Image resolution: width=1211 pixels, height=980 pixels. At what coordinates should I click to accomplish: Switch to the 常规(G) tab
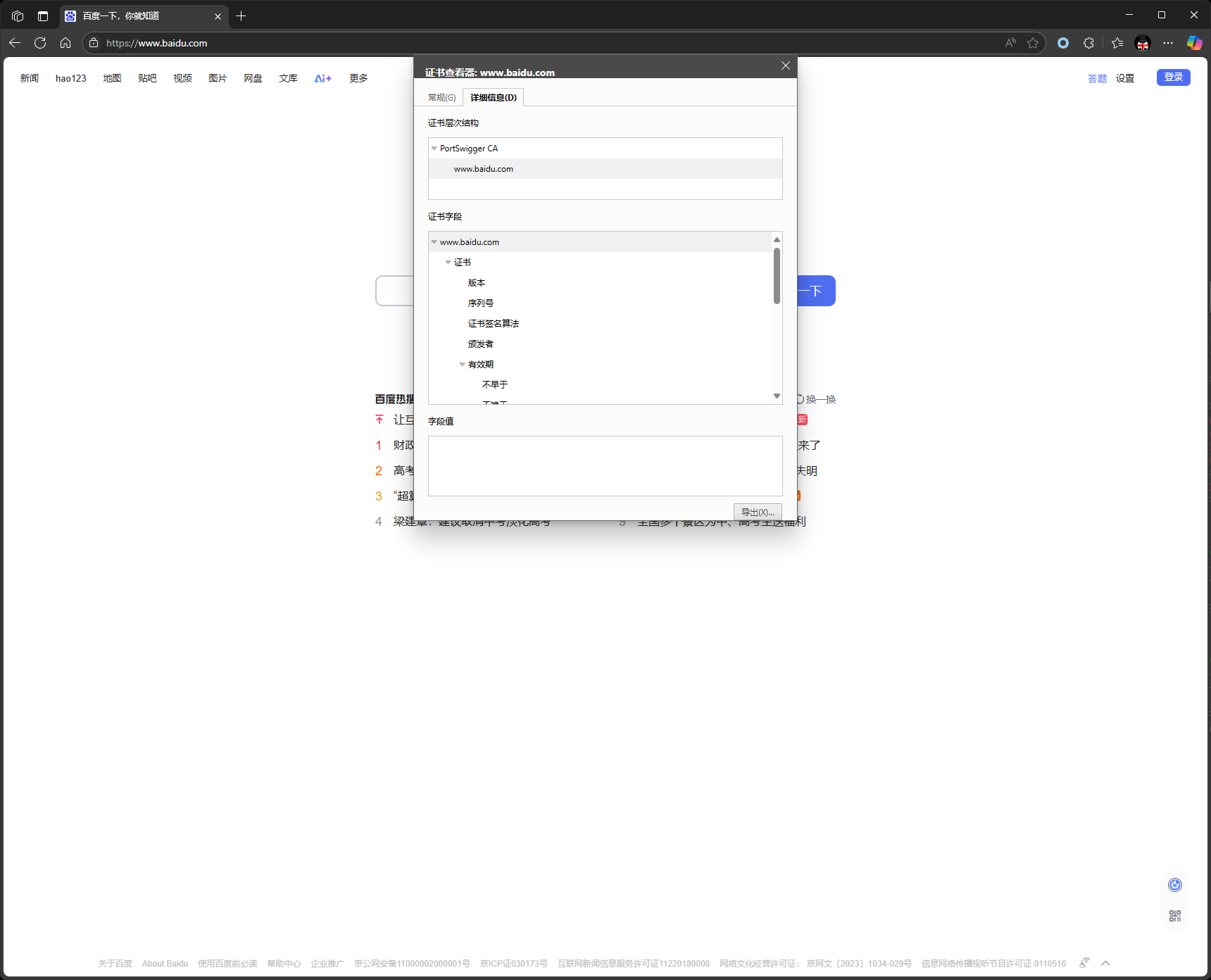[x=441, y=98]
